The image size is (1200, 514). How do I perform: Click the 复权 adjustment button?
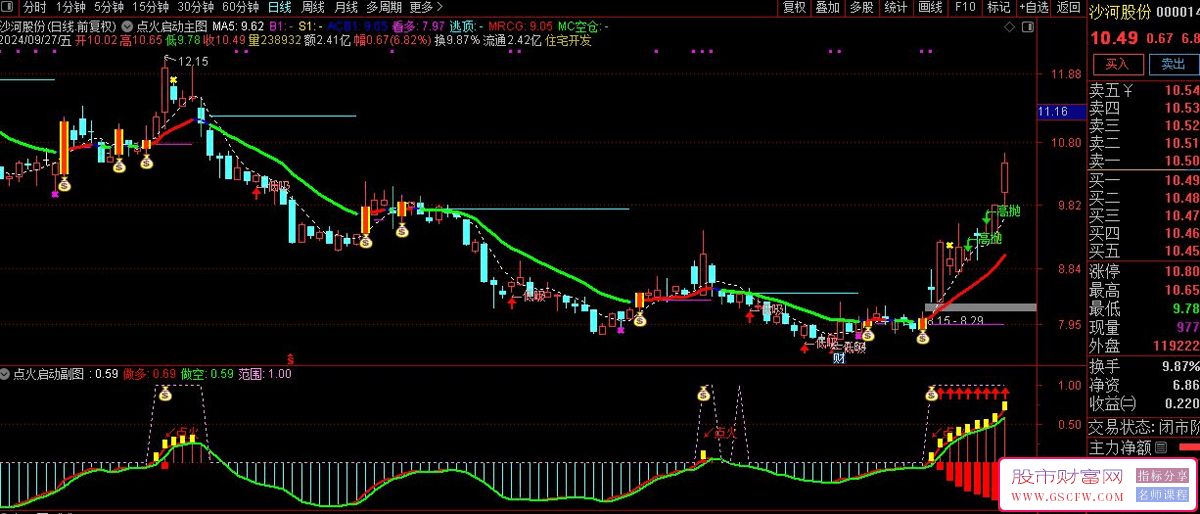click(x=794, y=7)
